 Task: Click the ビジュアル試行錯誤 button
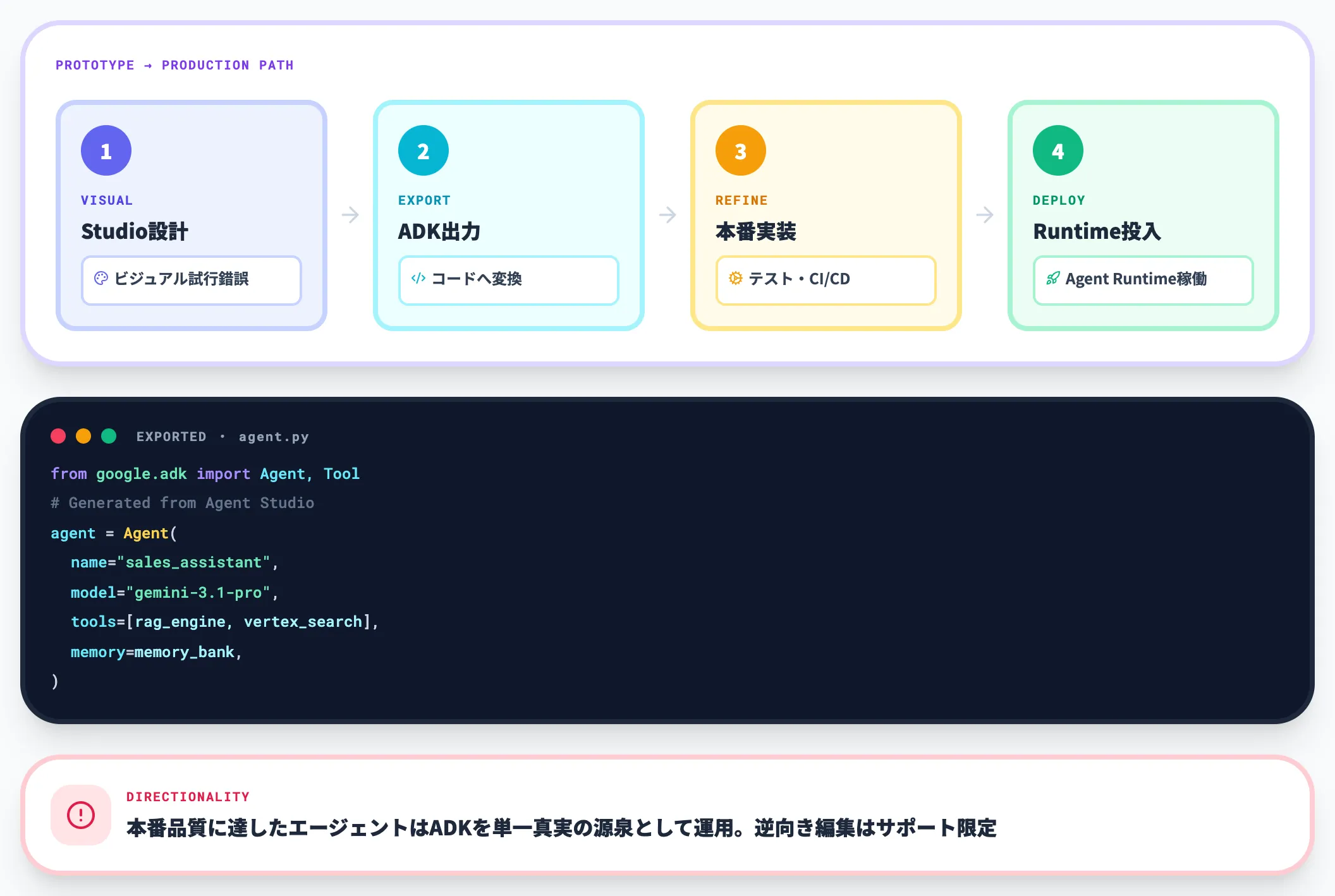[191, 280]
